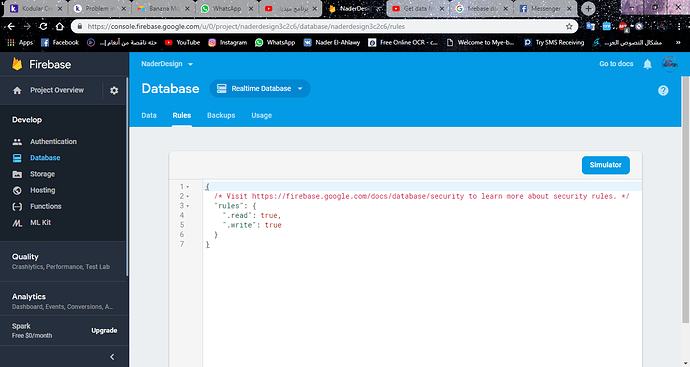Image resolution: width=690 pixels, height=367 pixels.
Task: Collapse code fold arrow on line 1
Action: pos(188,187)
